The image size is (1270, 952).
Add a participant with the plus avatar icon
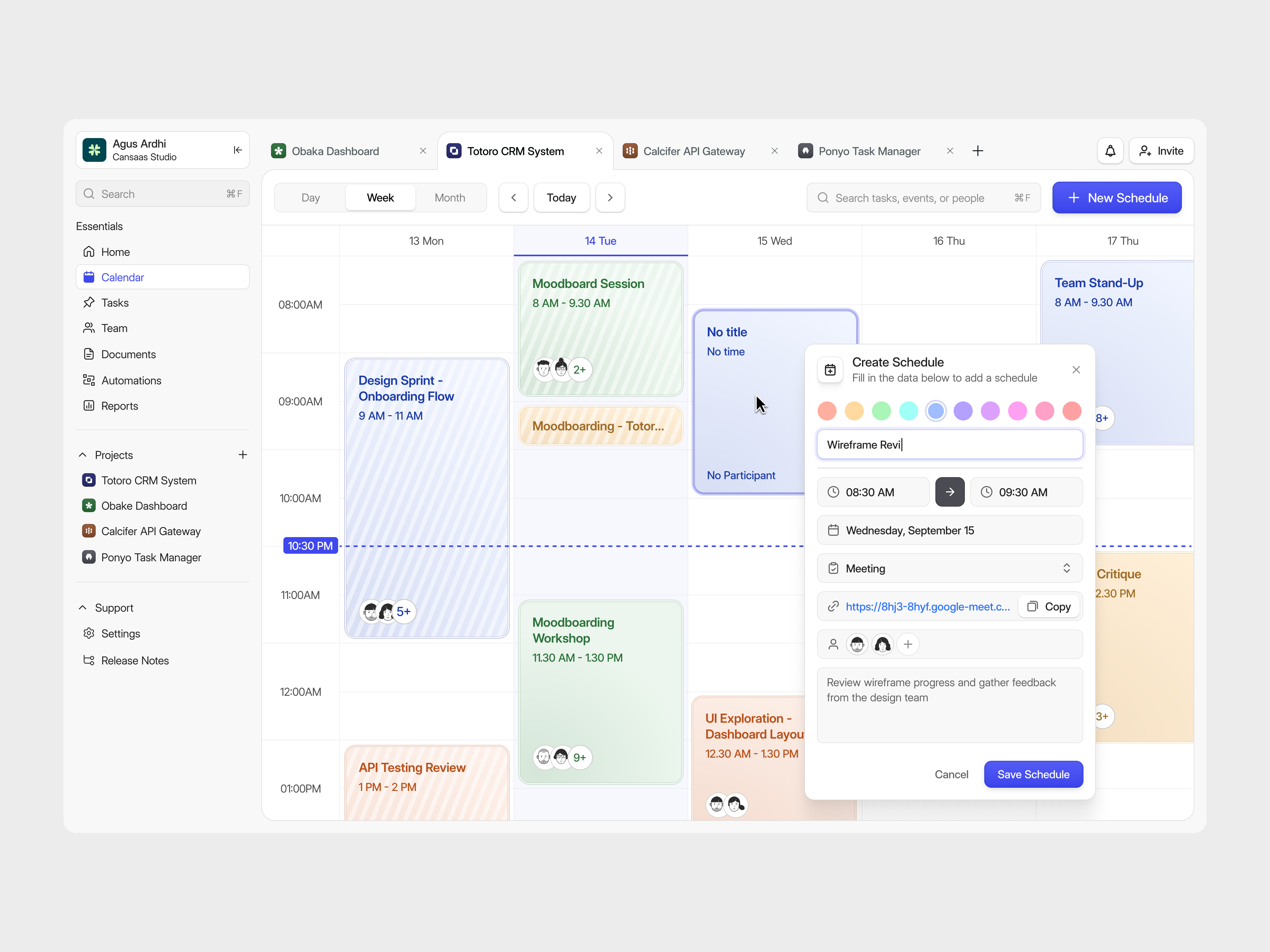tap(908, 644)
